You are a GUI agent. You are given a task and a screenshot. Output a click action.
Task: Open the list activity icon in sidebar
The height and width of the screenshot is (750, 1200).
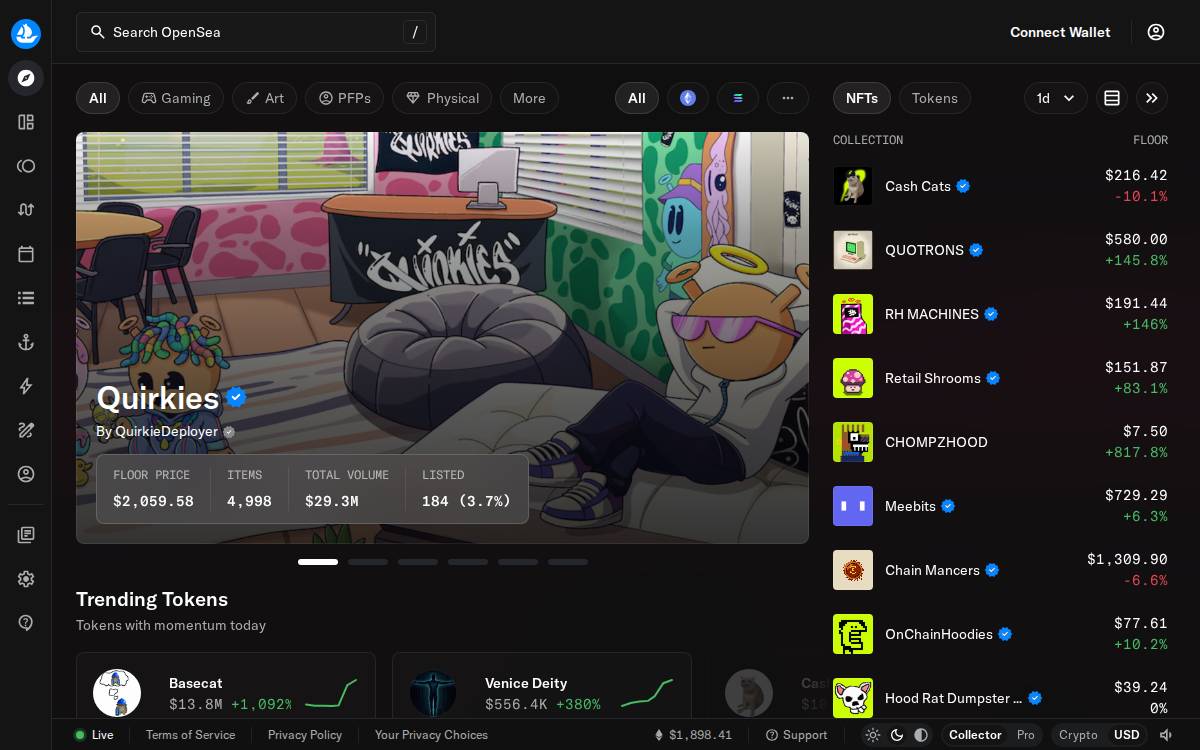pyautogui.click(x=26, y=298)
